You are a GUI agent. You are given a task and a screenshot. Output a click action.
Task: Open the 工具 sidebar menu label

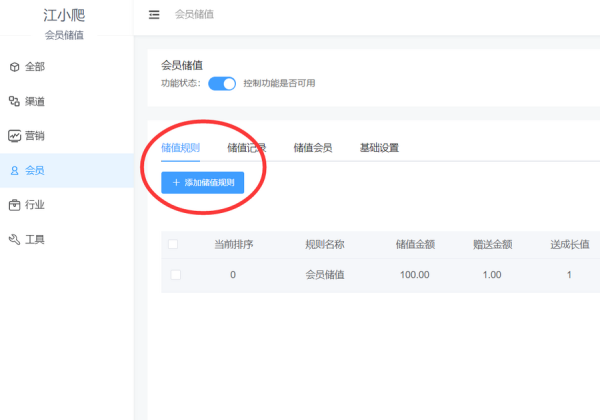click(35, 239)
